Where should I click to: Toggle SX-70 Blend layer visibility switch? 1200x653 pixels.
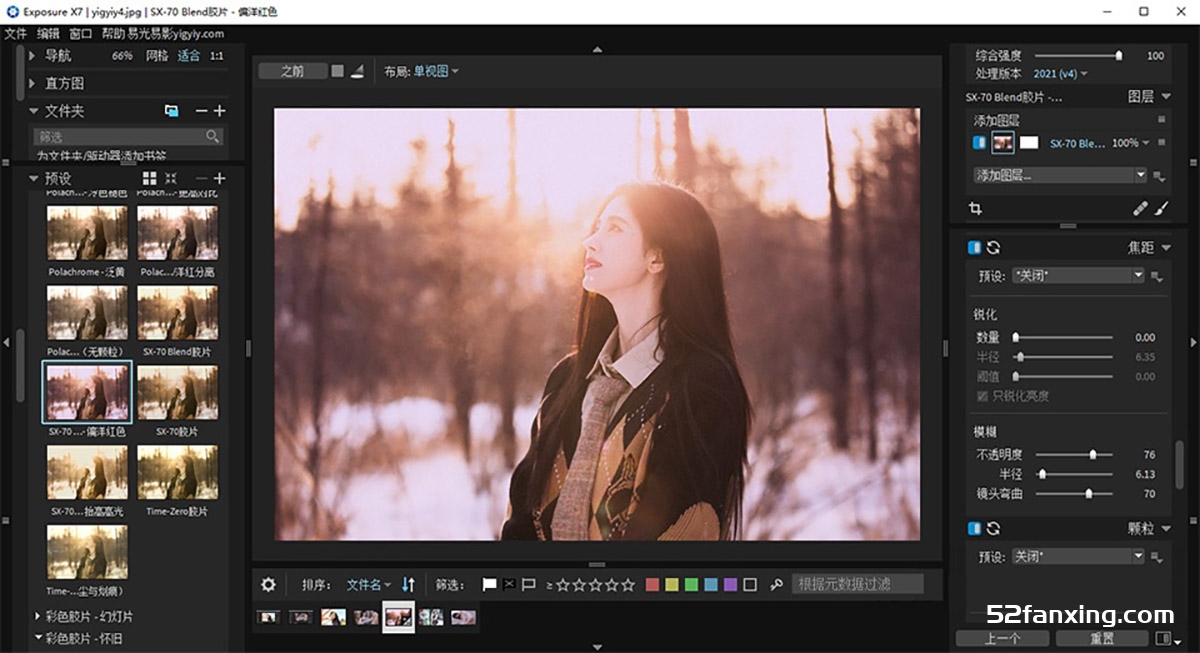(x=979, y=143)
